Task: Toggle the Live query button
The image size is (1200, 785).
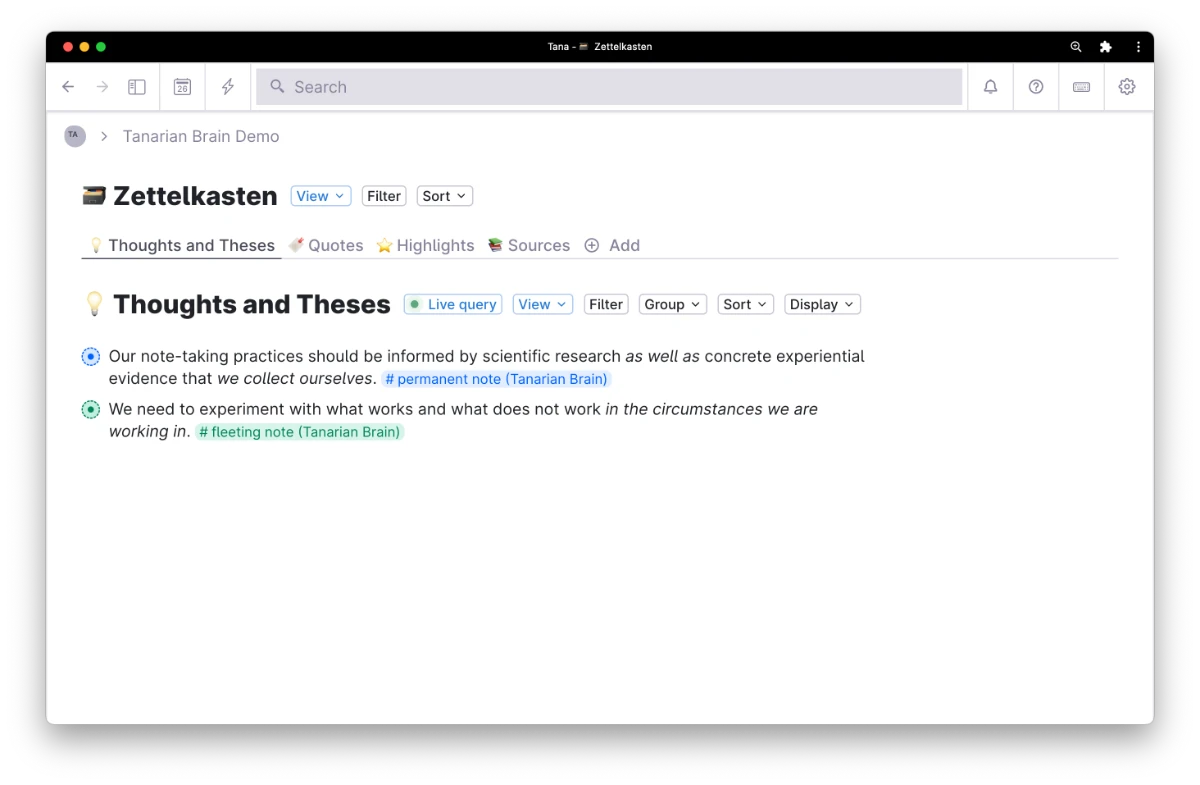Action: click(x=453, y=304)
